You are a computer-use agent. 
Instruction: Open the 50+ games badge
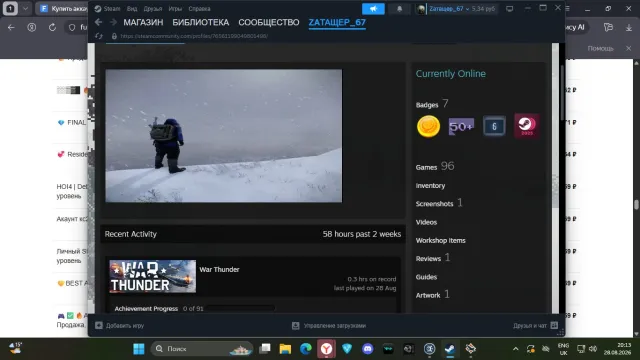pyautogui.click(x=461, y=126)
